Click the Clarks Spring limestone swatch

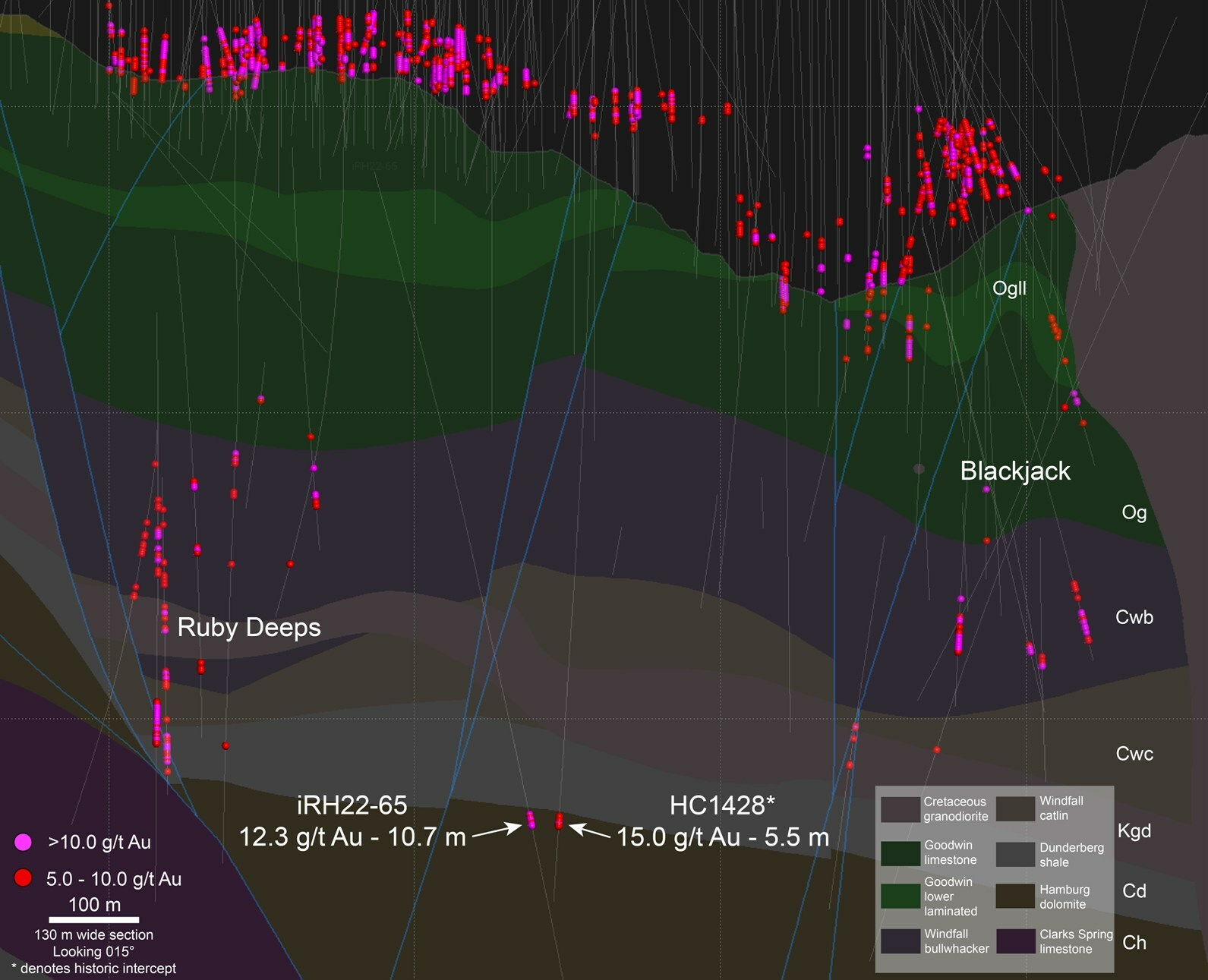point(1016,941)
